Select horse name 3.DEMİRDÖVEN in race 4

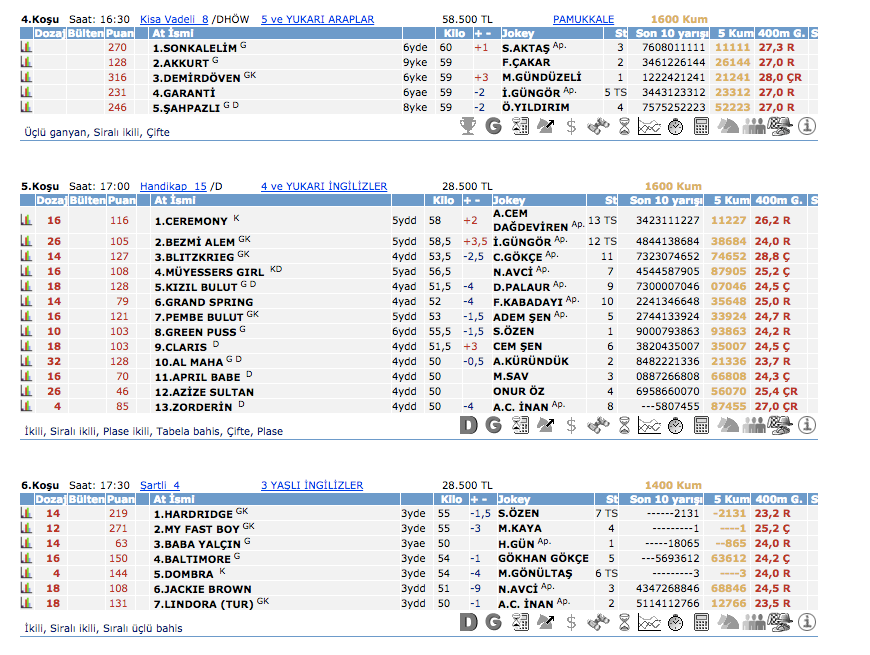[196, 77]
